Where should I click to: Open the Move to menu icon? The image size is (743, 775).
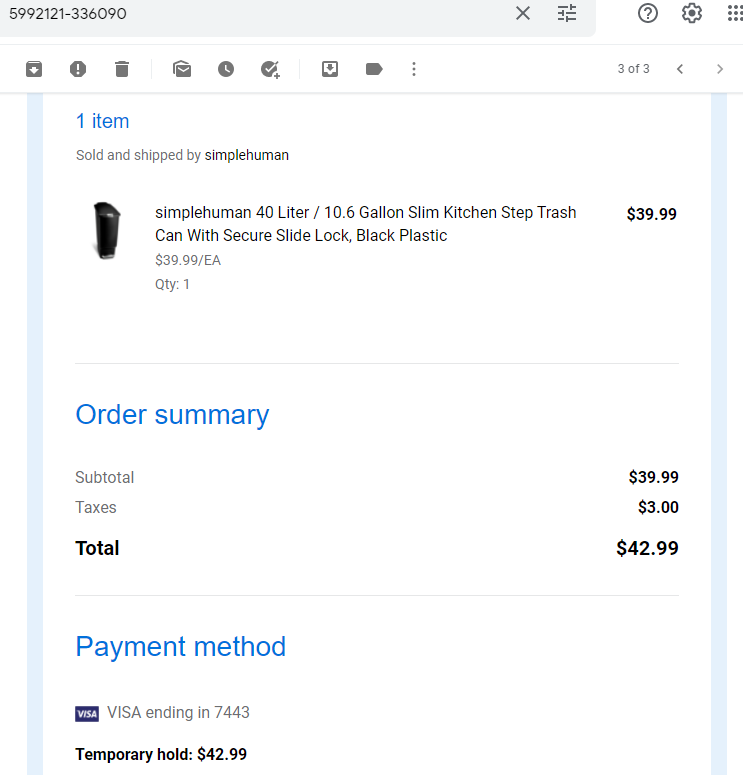coord(330,69)
